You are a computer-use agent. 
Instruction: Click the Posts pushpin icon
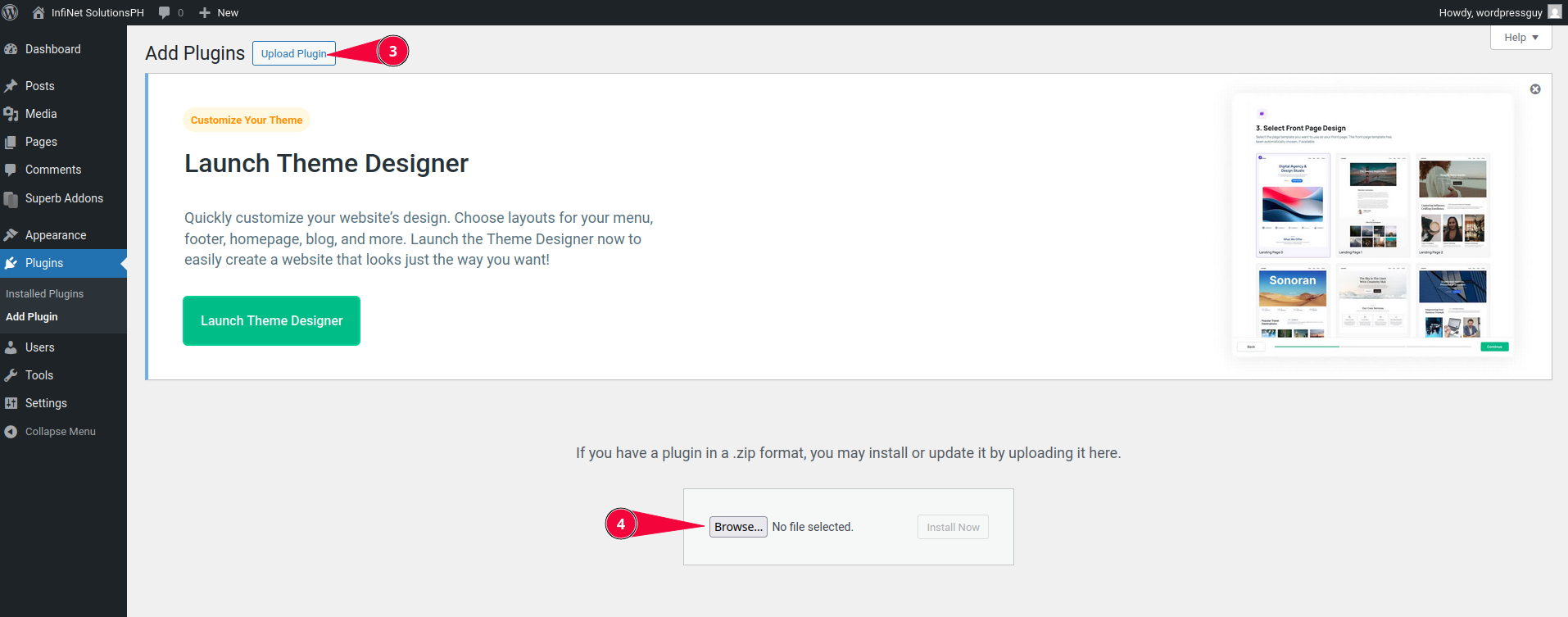click(11, 86)
